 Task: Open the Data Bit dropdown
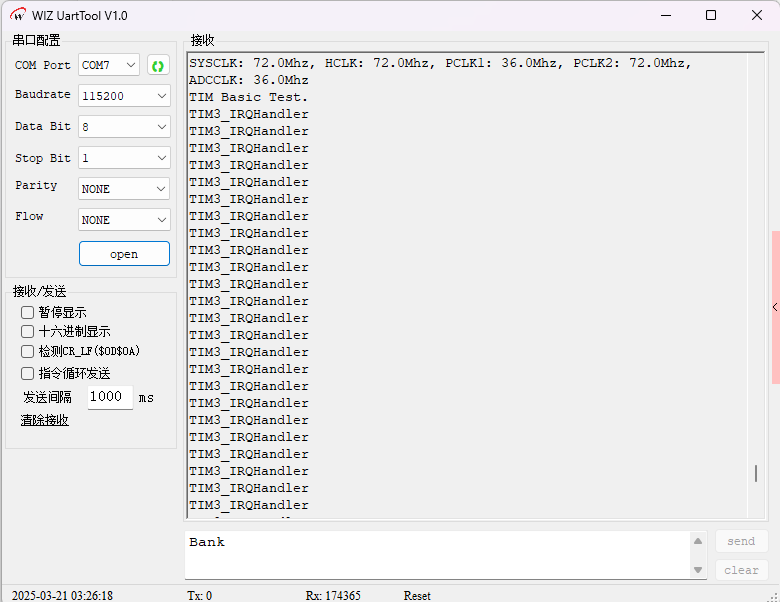(124, 127)
